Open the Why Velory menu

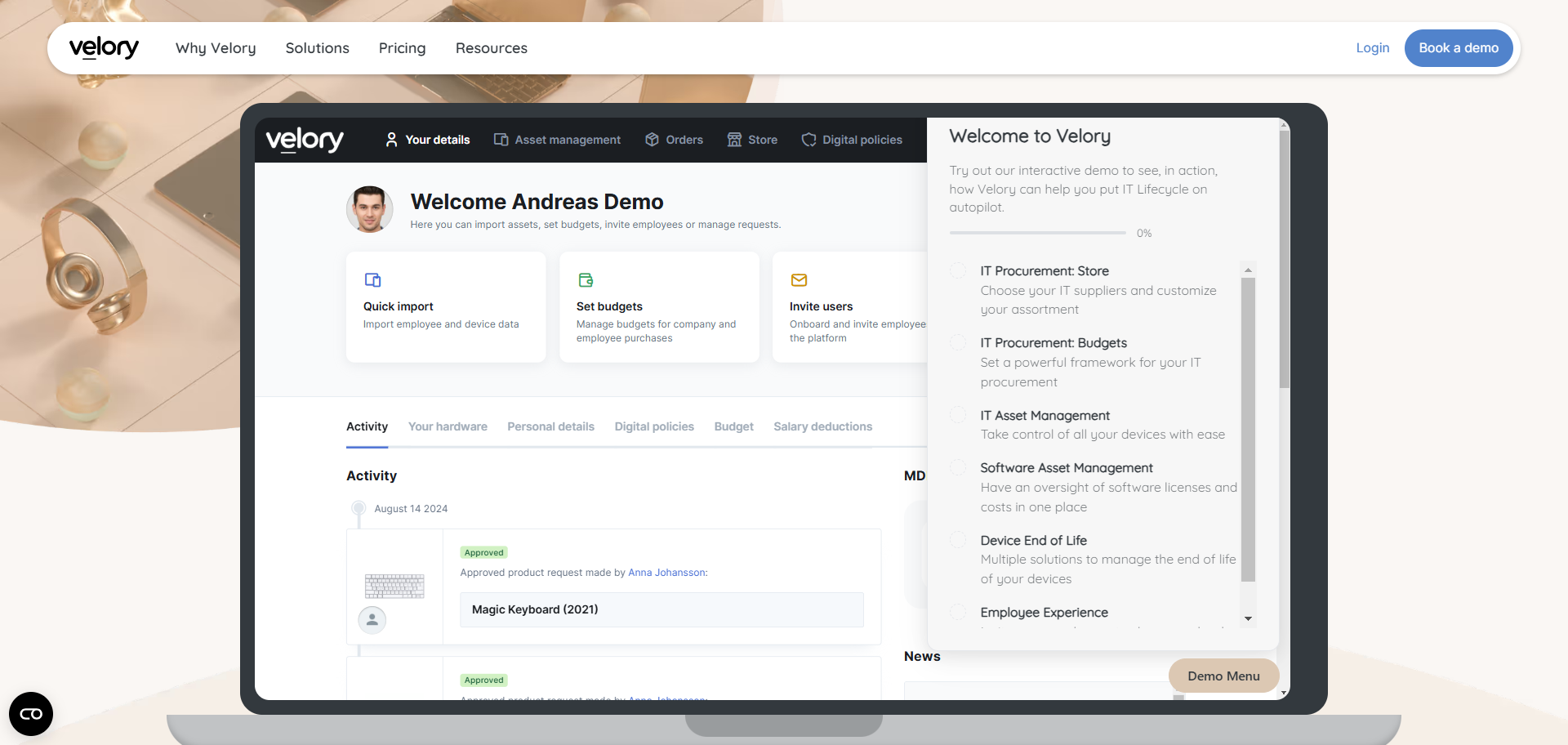[216, 48]
